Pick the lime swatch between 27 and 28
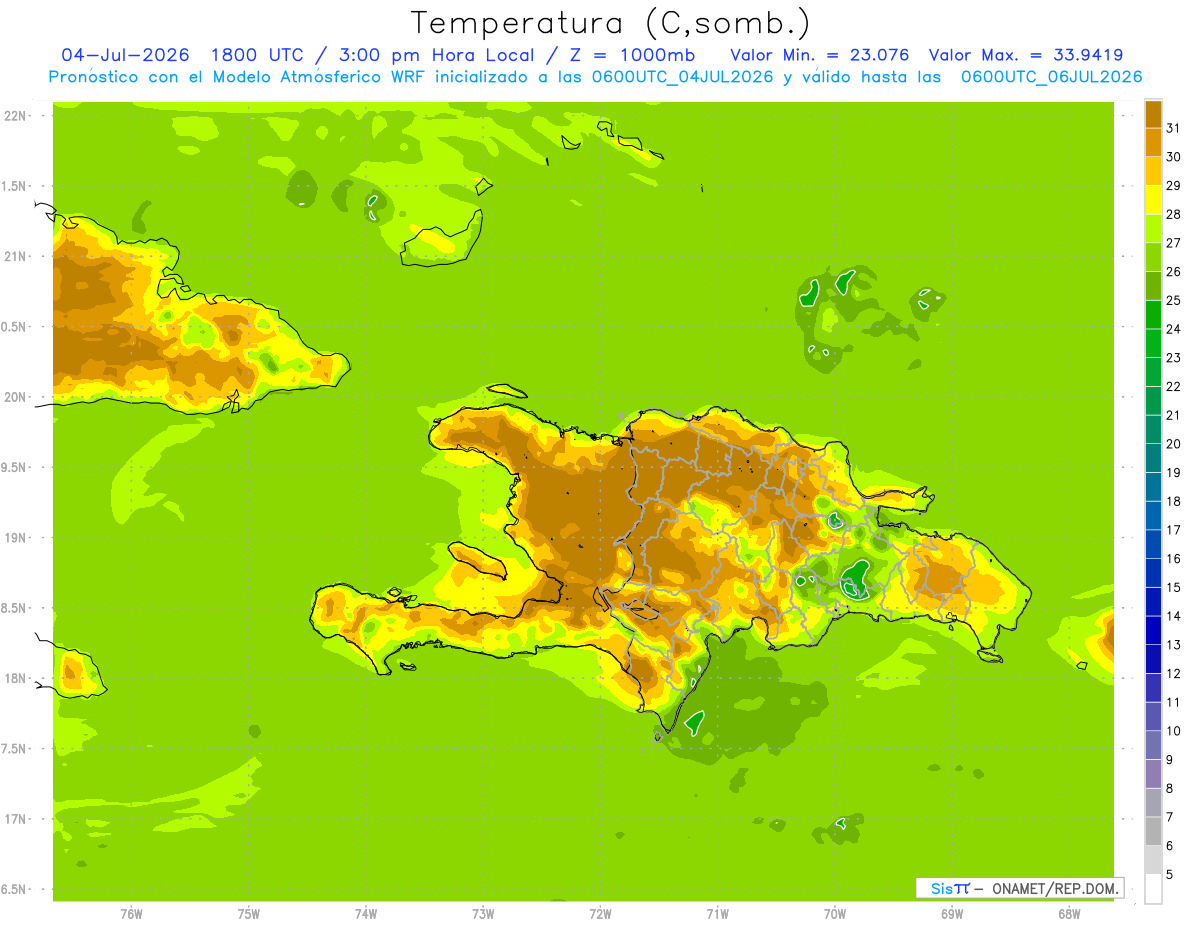 (1153, 229)
